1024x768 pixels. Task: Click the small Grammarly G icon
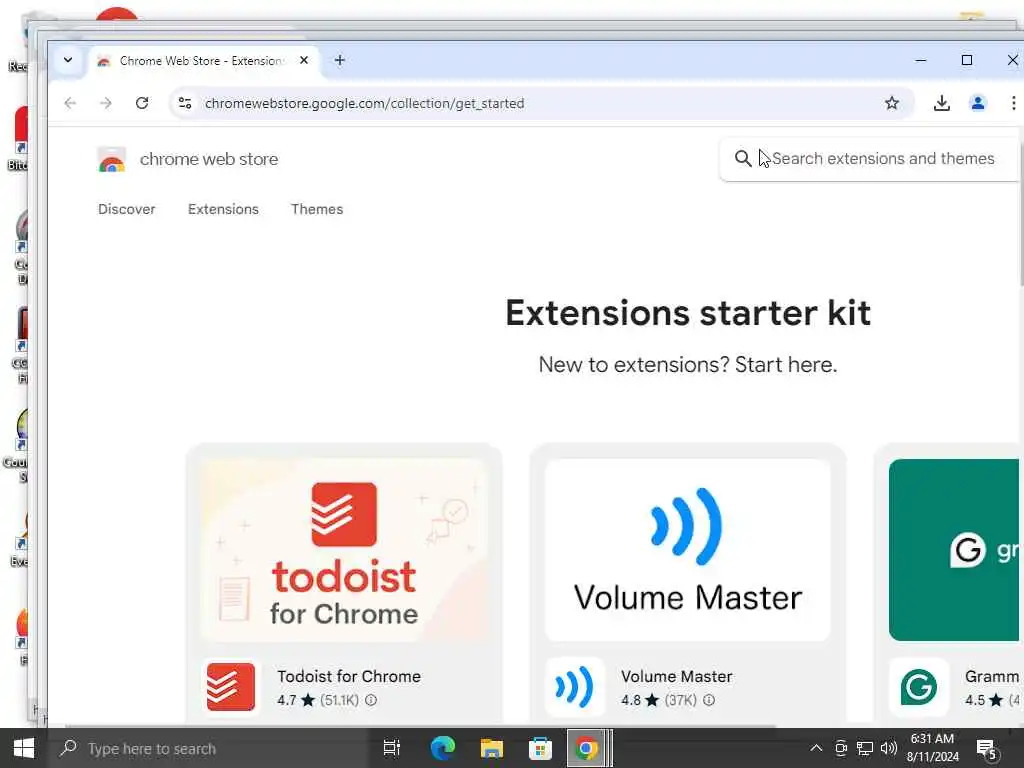point(919,687)
